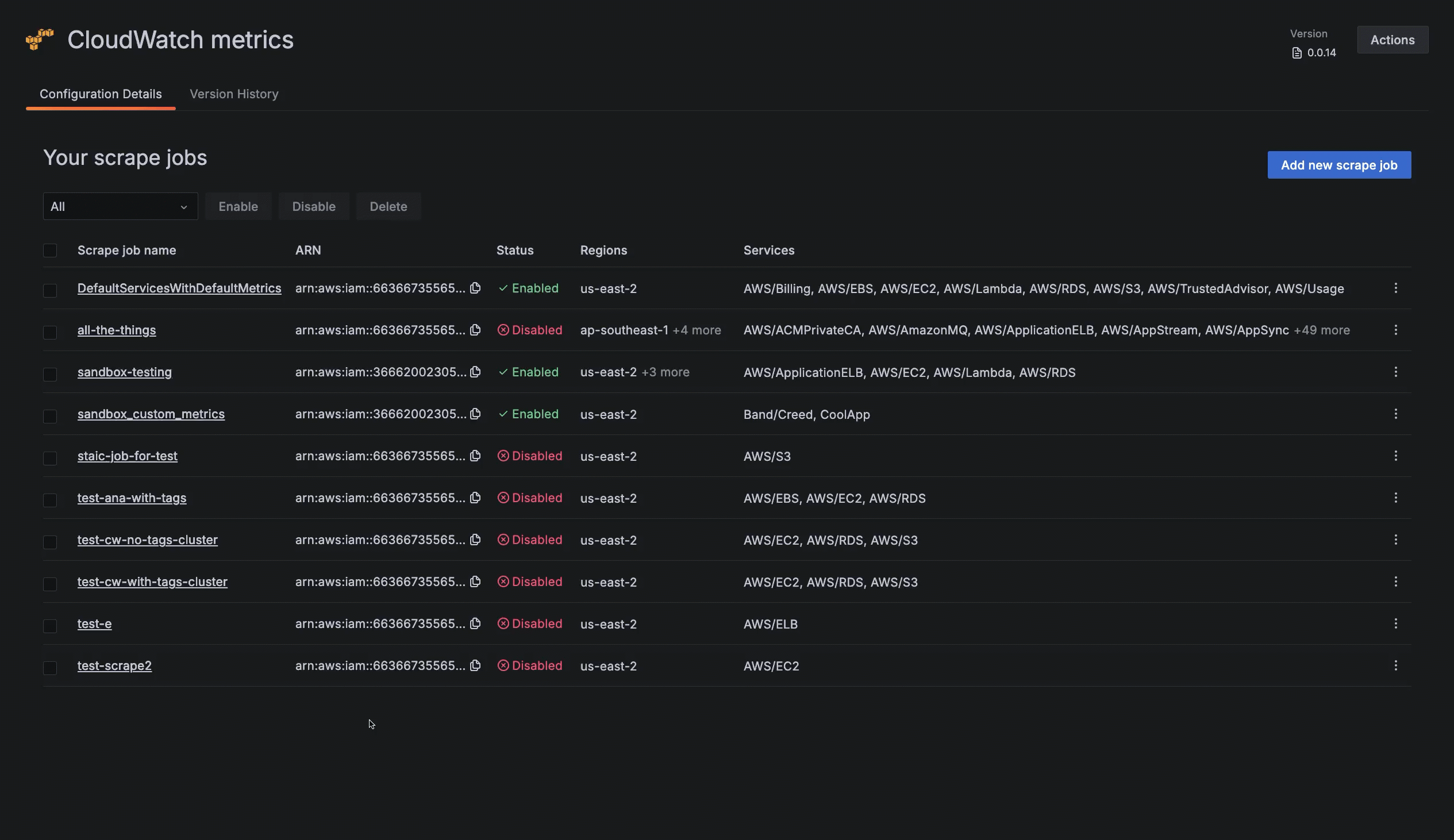
Task: Open row menu for test-scrape2
Action: click(x=1396, y=666)
